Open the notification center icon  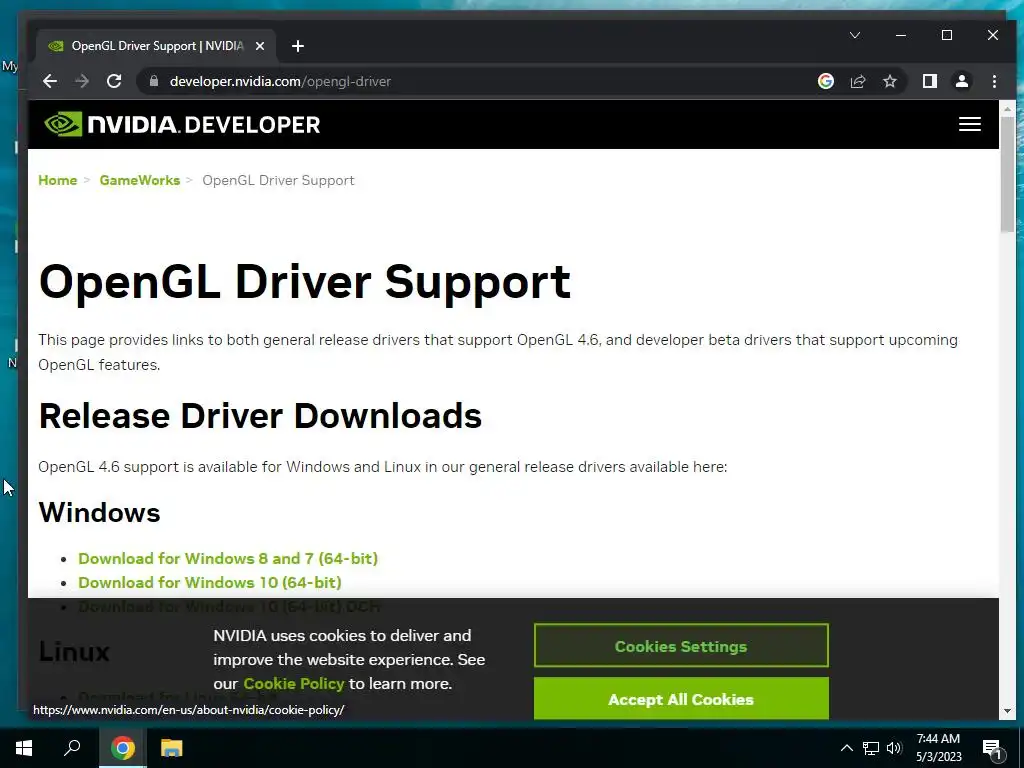click(992, 749)
